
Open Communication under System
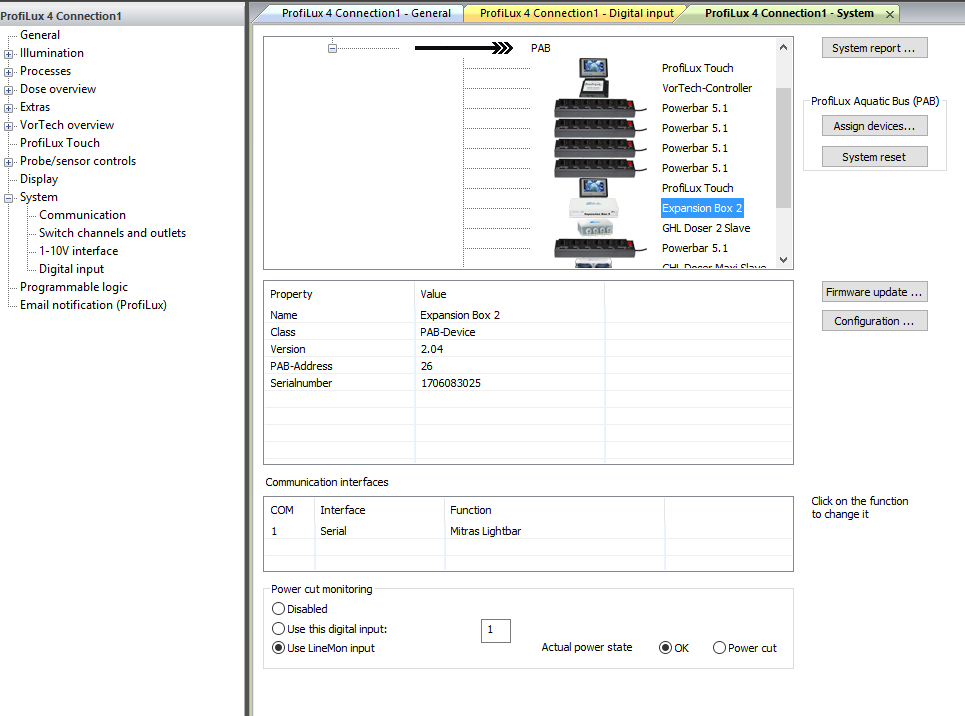[x=82, y=215]
